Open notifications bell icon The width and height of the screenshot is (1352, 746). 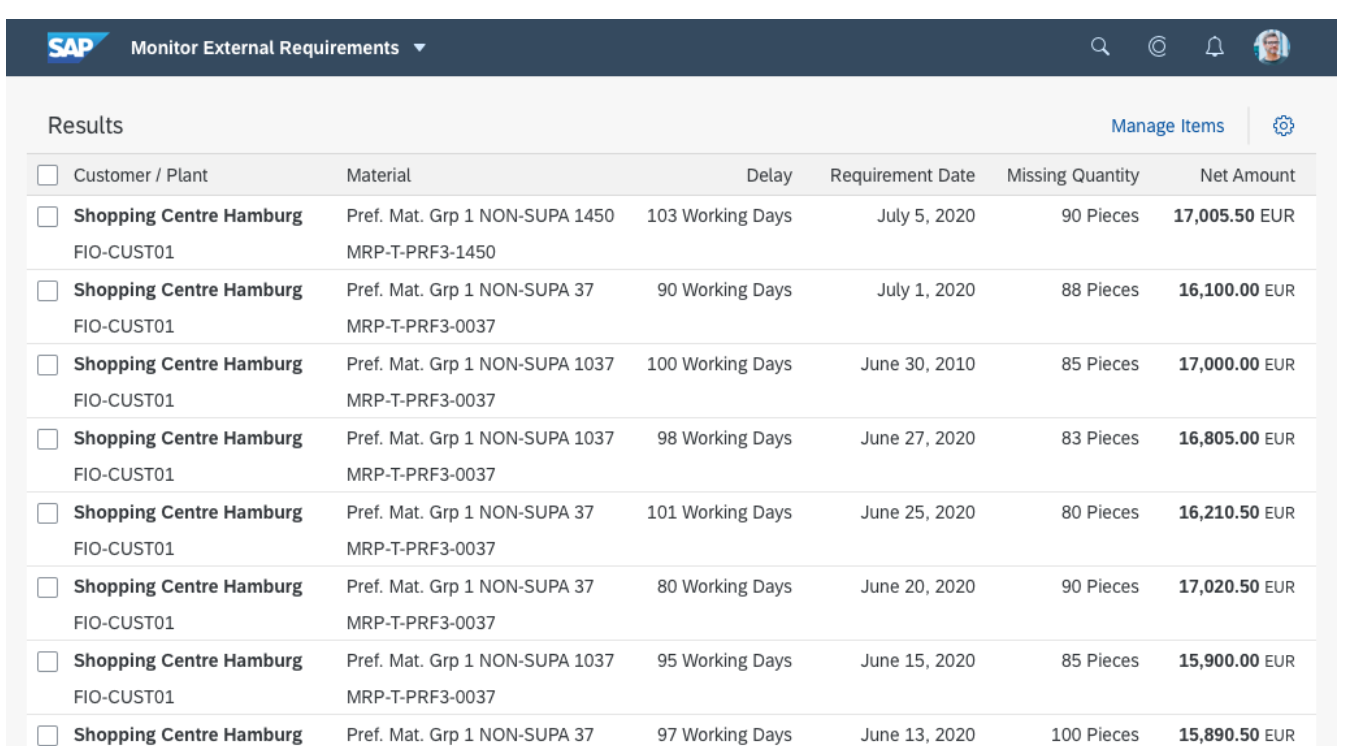(1217, 46)
